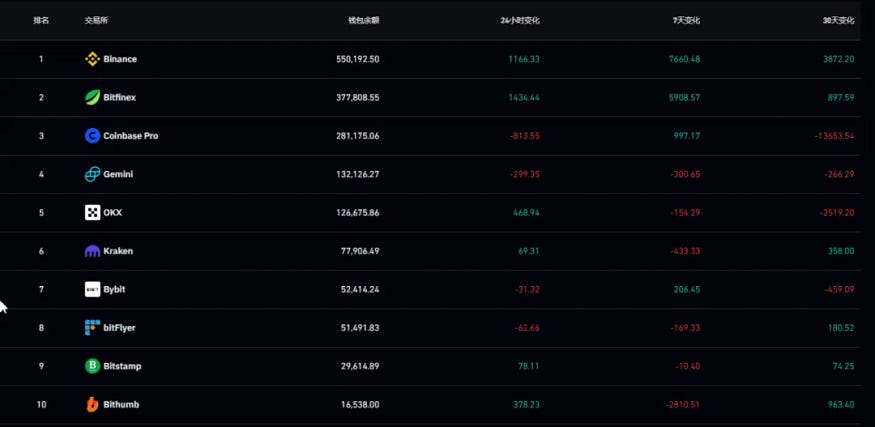The width and height of the screenshot is (875, 427).
Task: Open the Bybit exchange name link
Action: (x=114, y=289)
